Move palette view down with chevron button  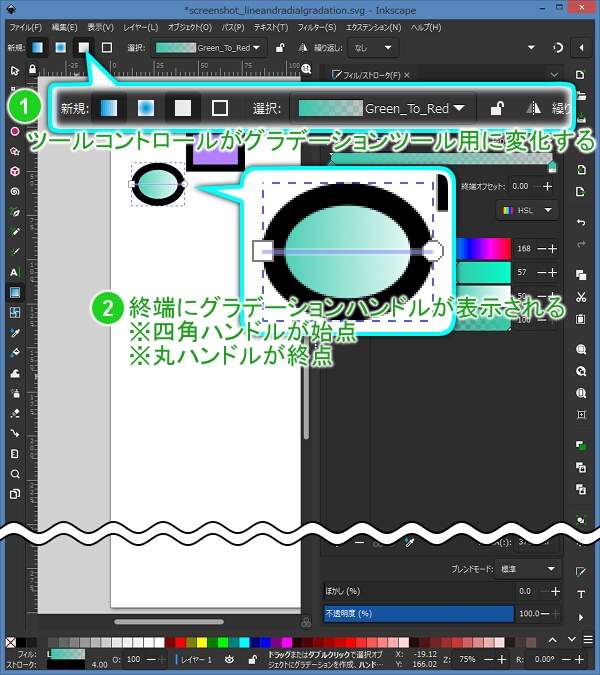571,639
